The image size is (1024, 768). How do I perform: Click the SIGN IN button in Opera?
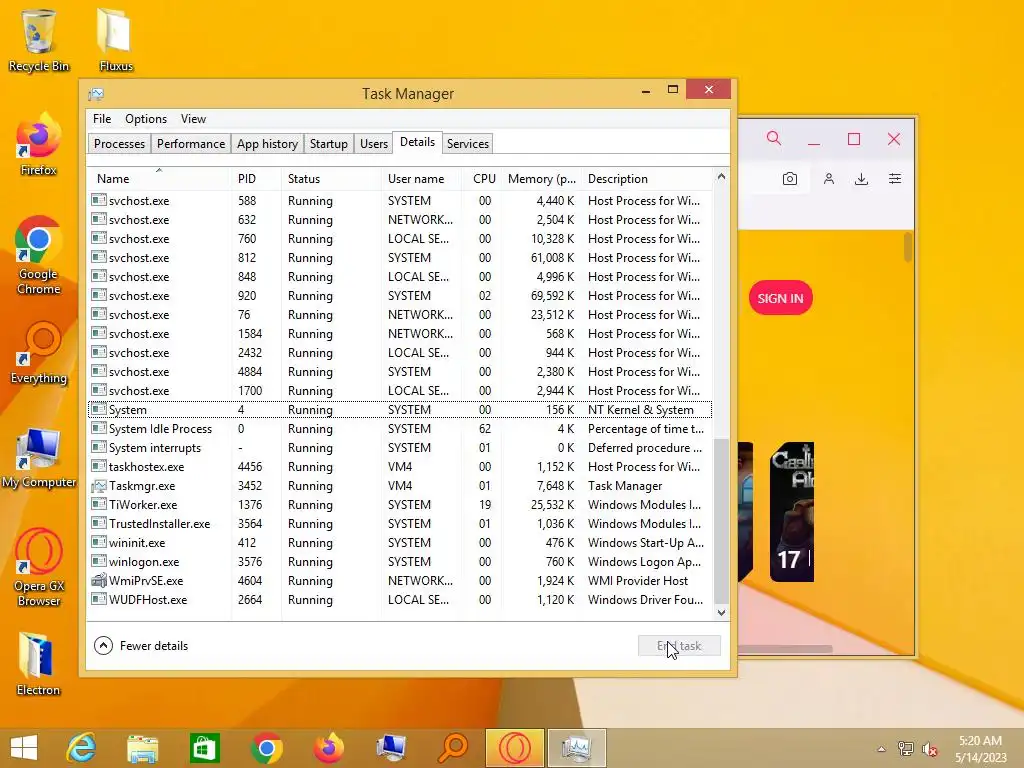[x=780, y=298]
